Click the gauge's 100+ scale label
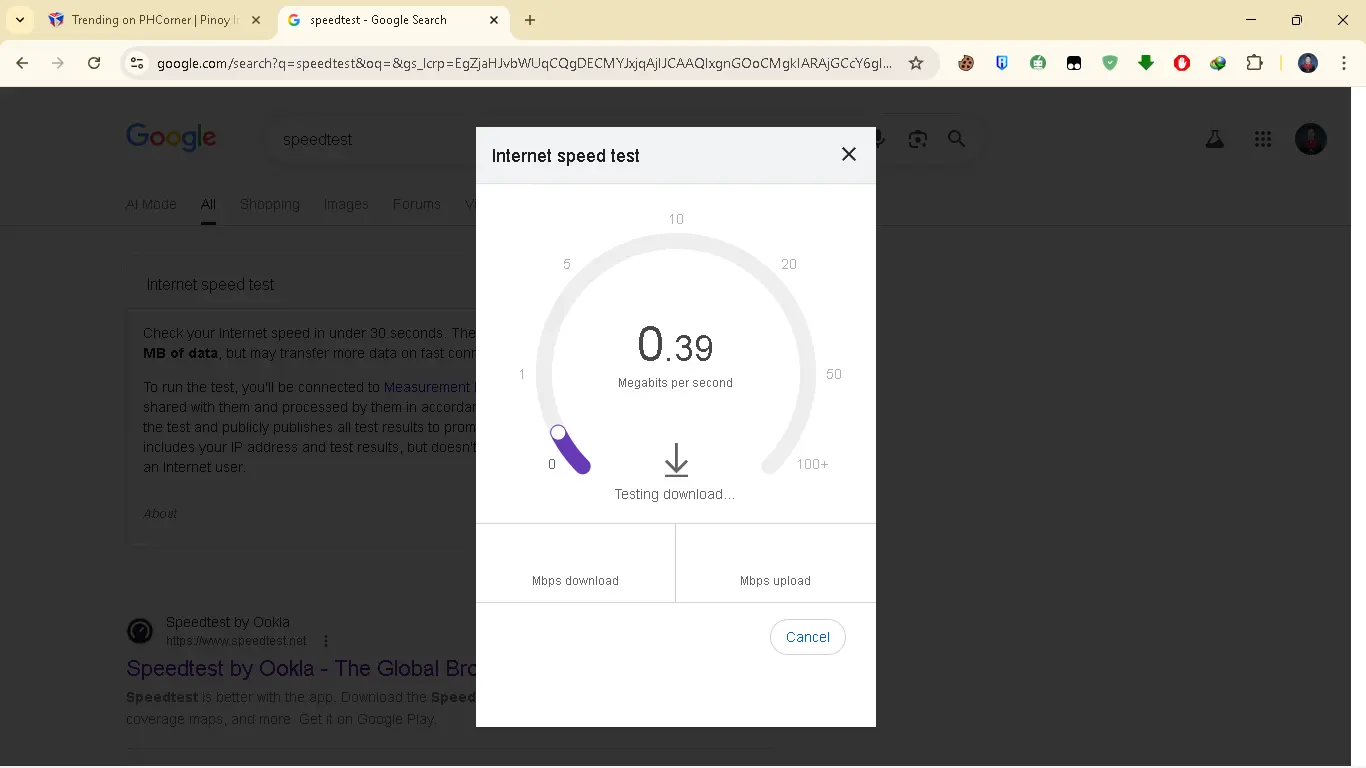This screenshot has height=768, width=1366. click(812, 464)
